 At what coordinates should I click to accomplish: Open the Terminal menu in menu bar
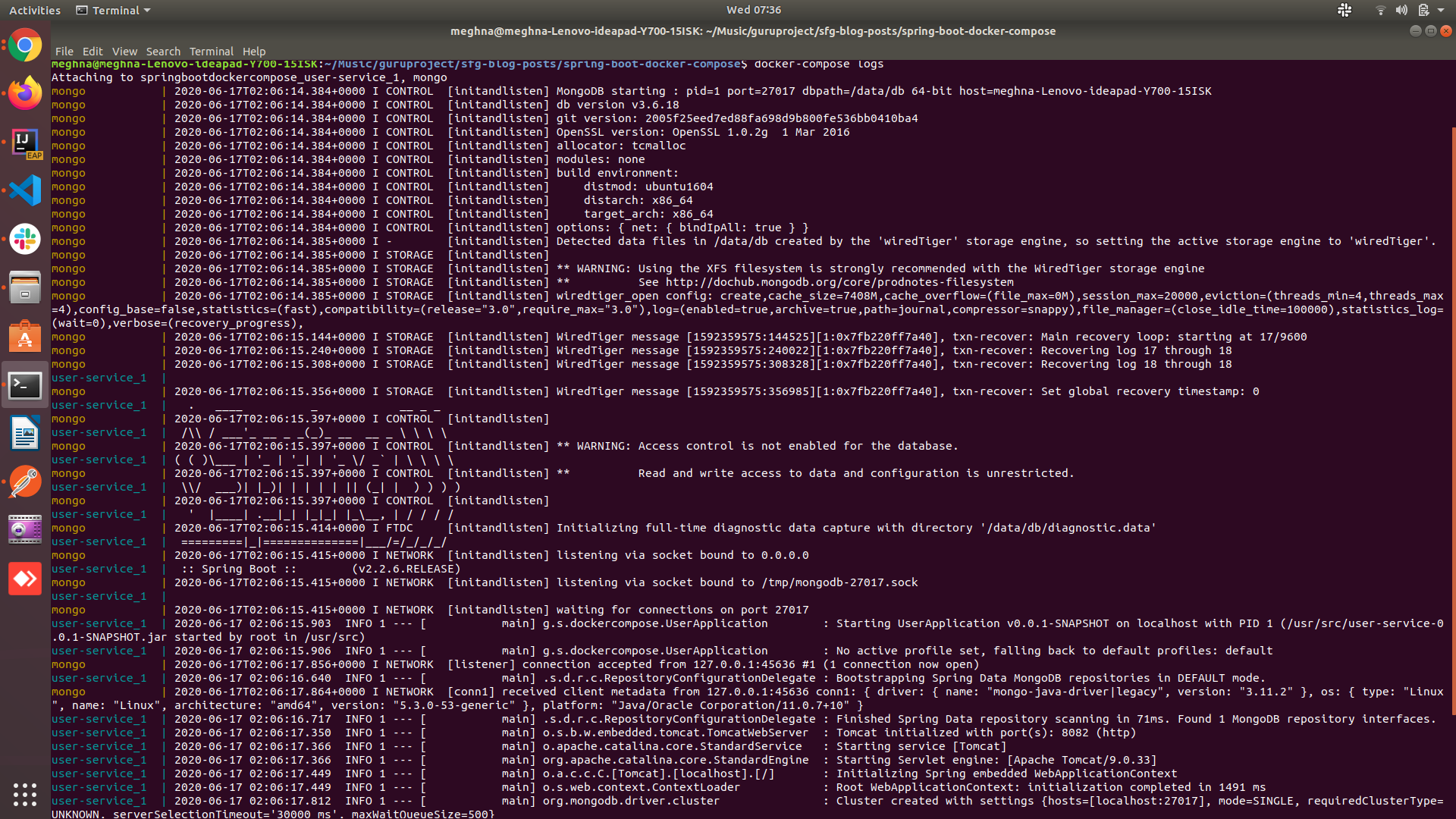212,52
